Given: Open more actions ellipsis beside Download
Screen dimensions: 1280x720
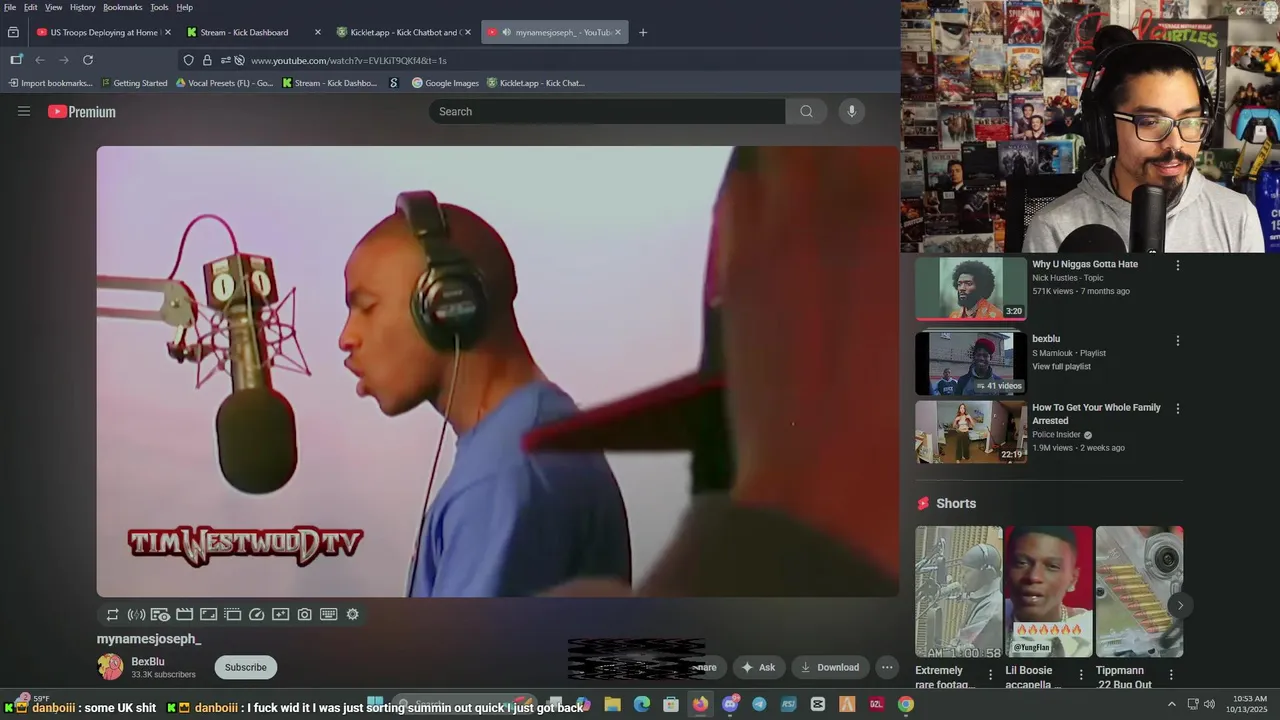Looking at the screenshot, I should coord(887,667).
